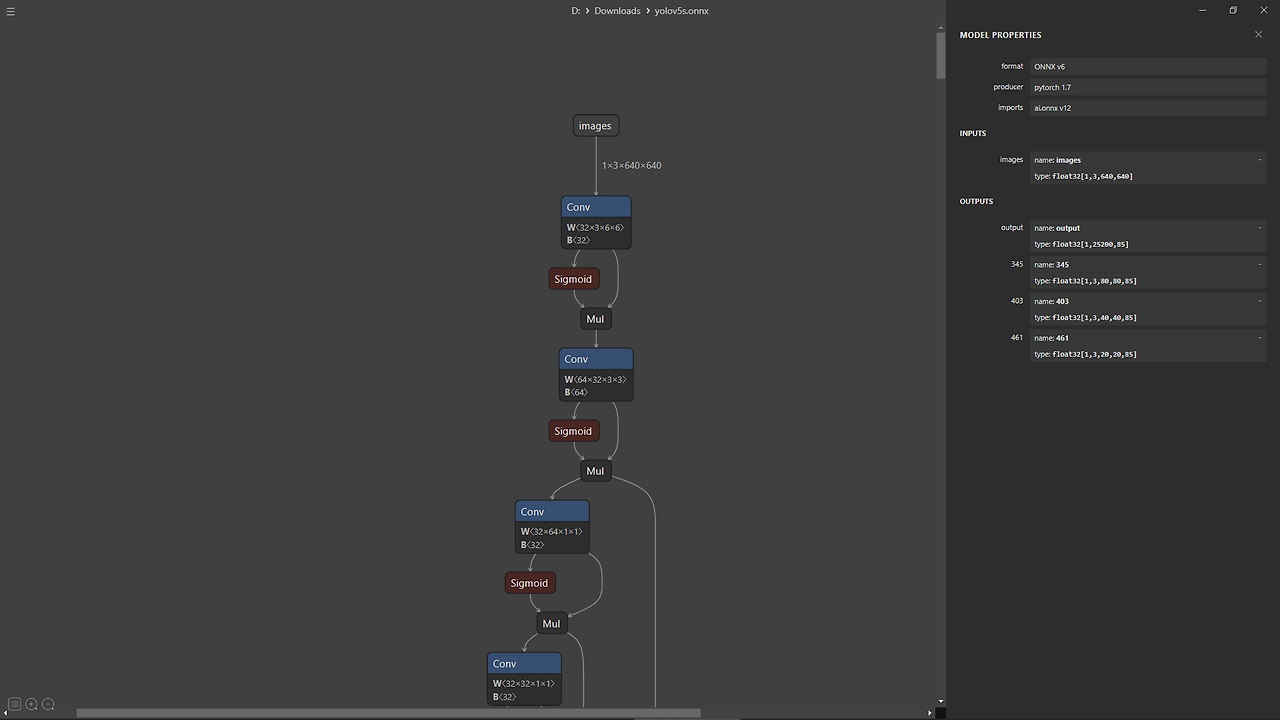Open the hamburger menu in top-left corner
The image size is (1280, 720).
coord(11,11)
